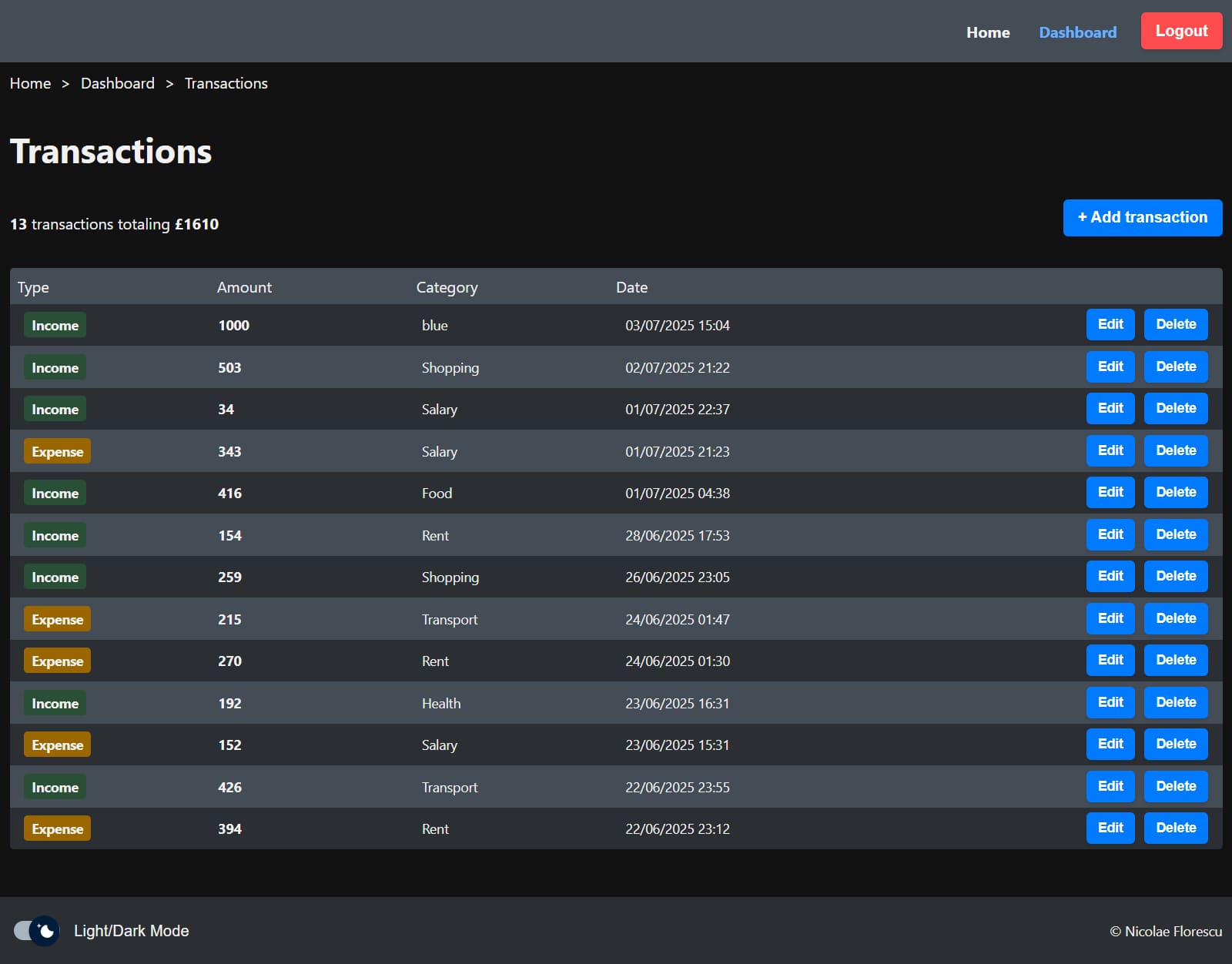Viewport: 1232px width, 964px height.
Task: Click the Date column header
Action: coord(631,287)
